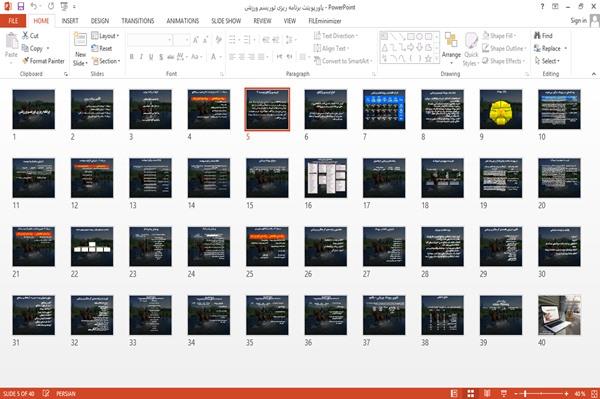Viewport: 600px width, 399px height.
Task: Open the TRANSITIONS ribbon tab
Action: 138,21
